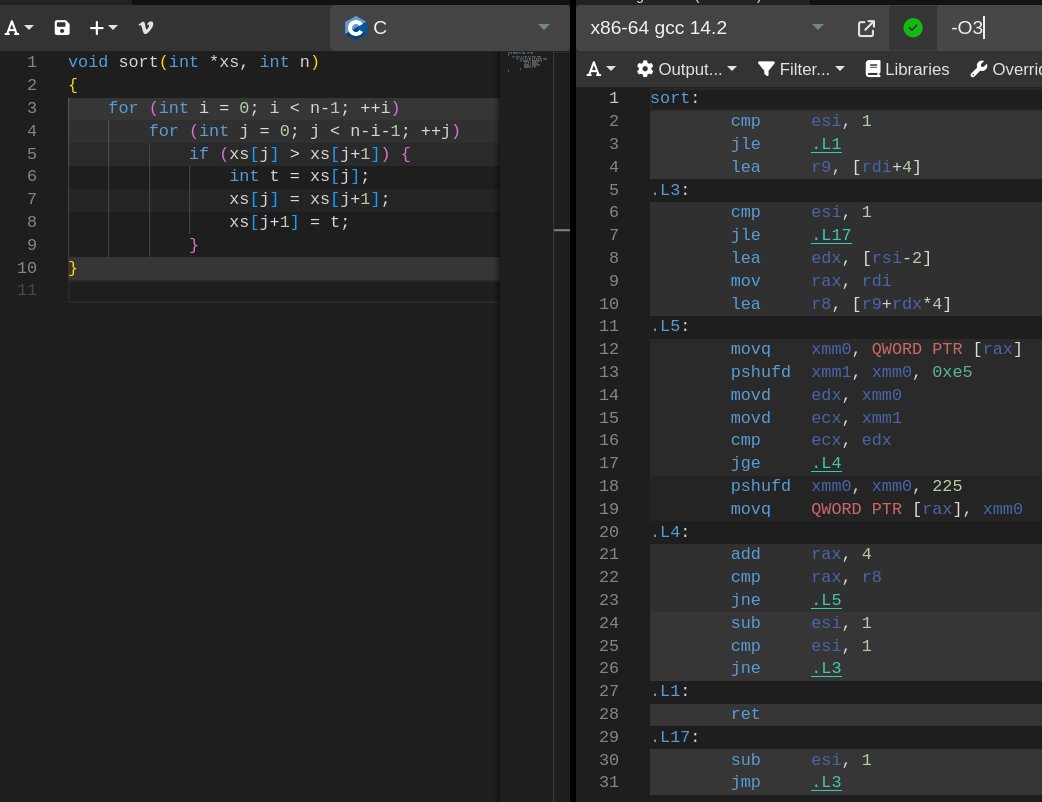Click the inner for loop with j
Viewport: 1042px width, 802px height.
pyautogui.click(x=304, y=131)
